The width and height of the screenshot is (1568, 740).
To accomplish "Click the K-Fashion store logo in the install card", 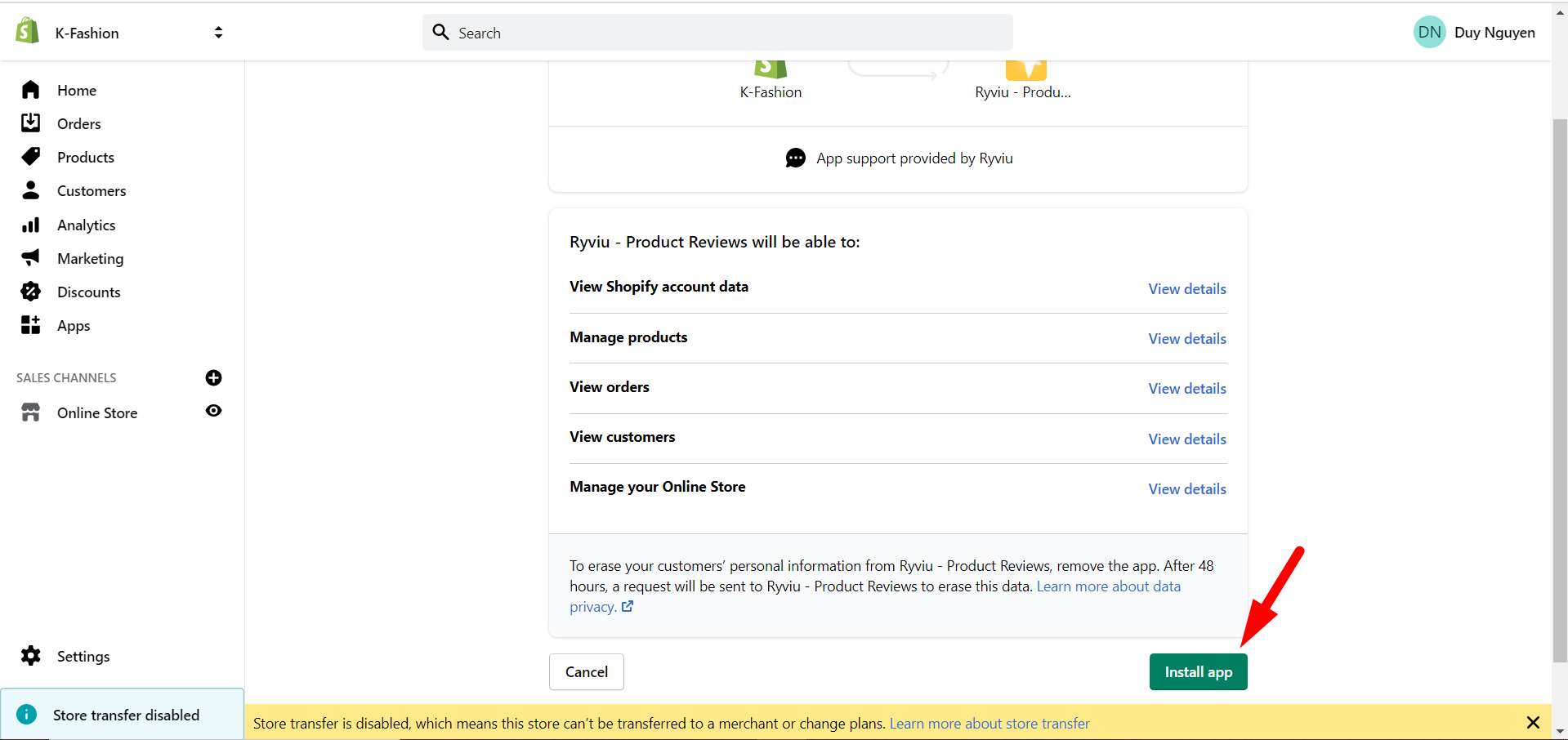I will tap(770, 69).
